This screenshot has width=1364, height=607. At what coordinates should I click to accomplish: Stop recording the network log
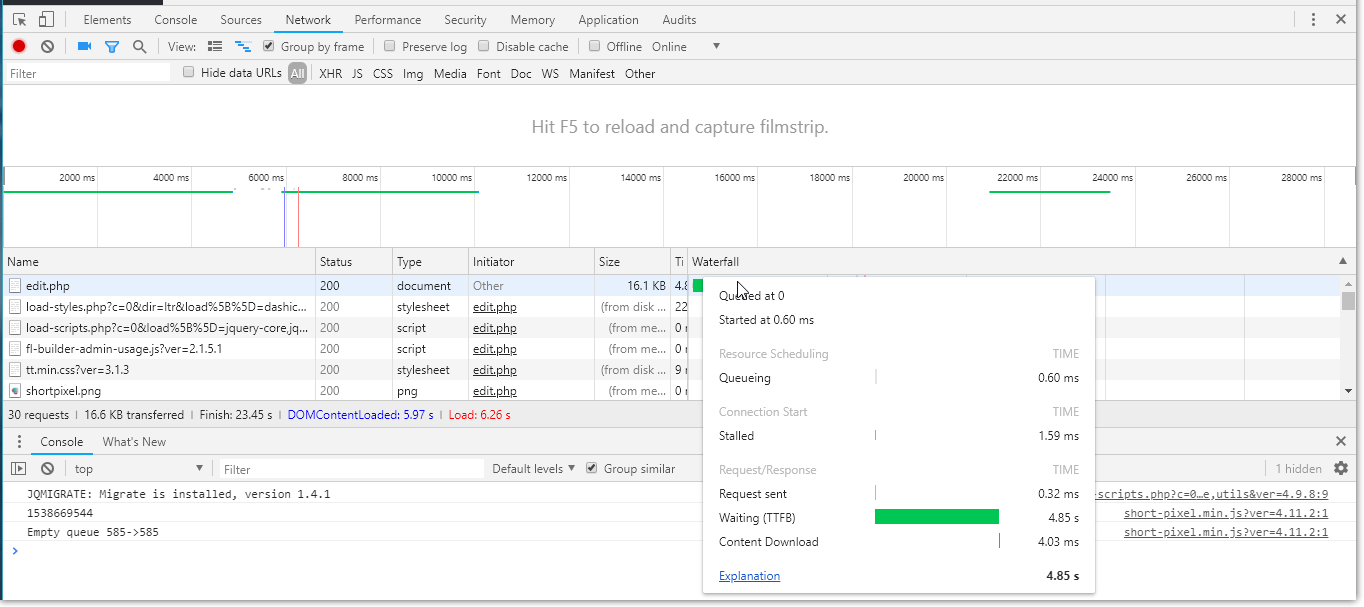point(19,46)
